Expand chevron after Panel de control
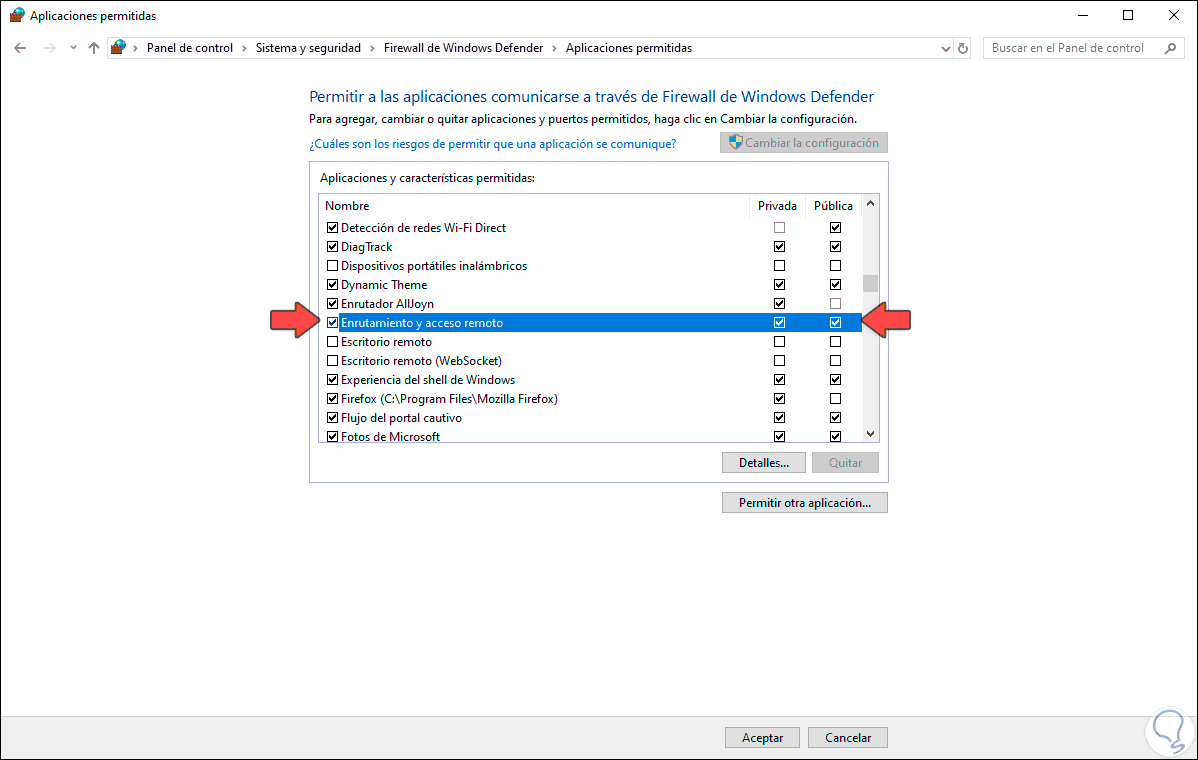Viewport: 1198px width, 760px height. point(244,48)
